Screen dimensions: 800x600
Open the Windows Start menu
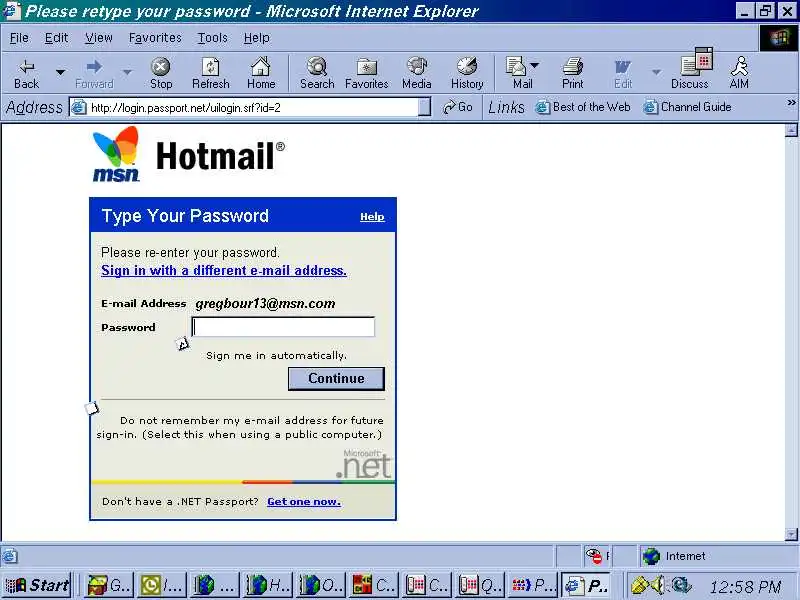(37, 585)
